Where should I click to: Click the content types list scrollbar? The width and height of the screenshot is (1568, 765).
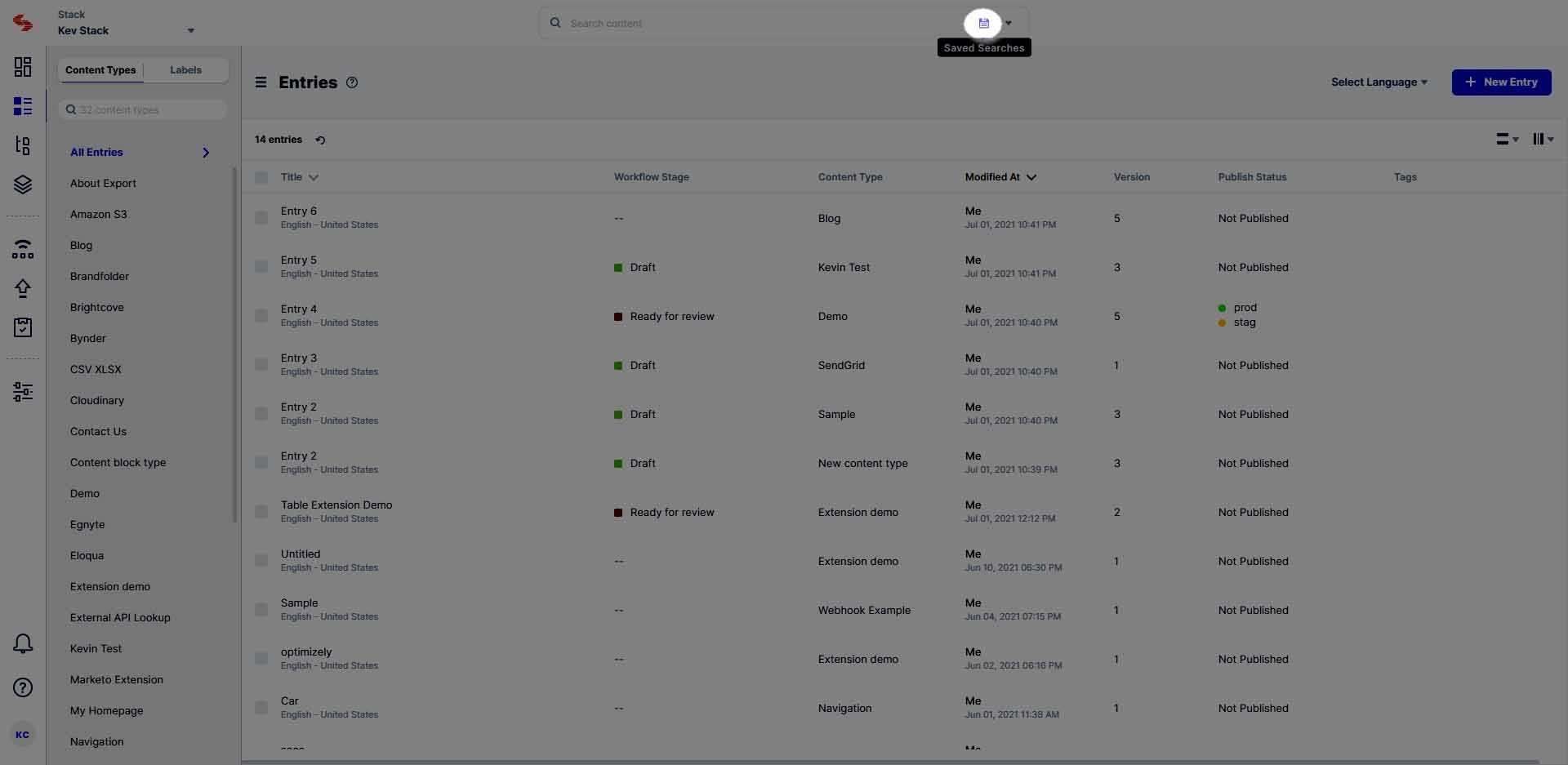235,343
